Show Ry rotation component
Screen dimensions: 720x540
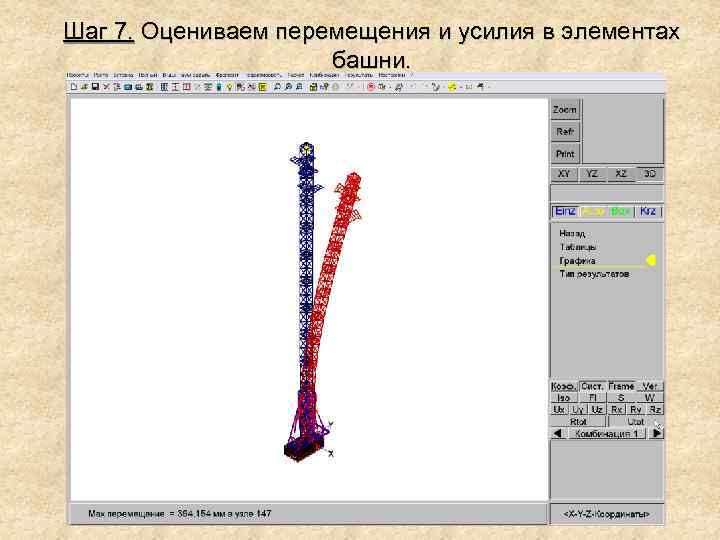pos(636,410)
